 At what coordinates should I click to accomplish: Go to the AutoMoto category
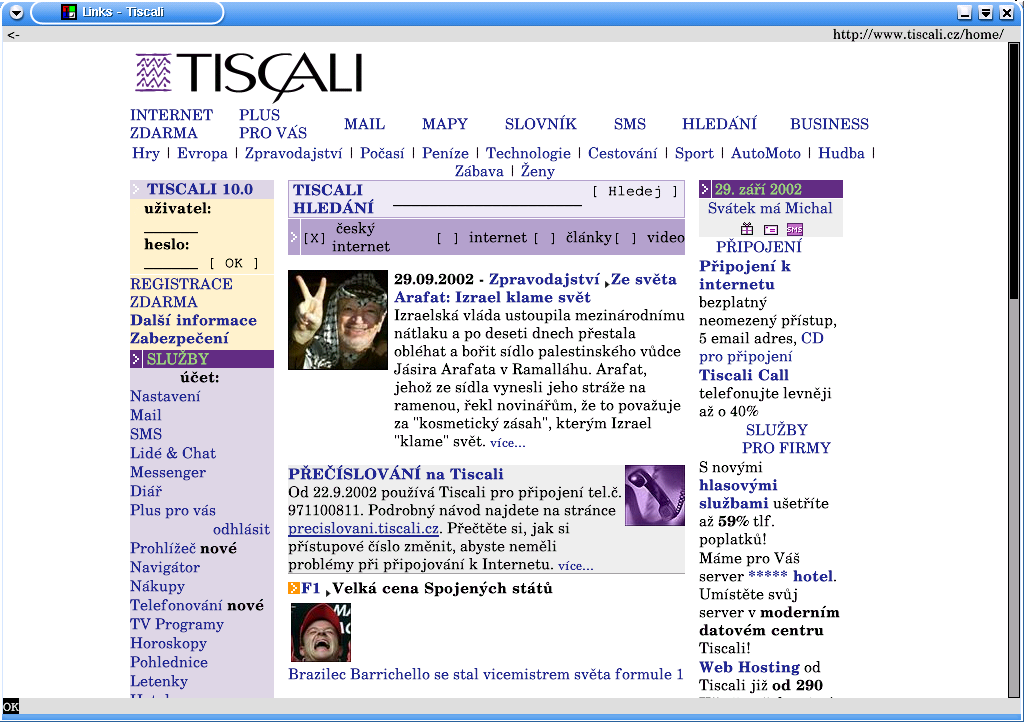[x=765, y=153]
